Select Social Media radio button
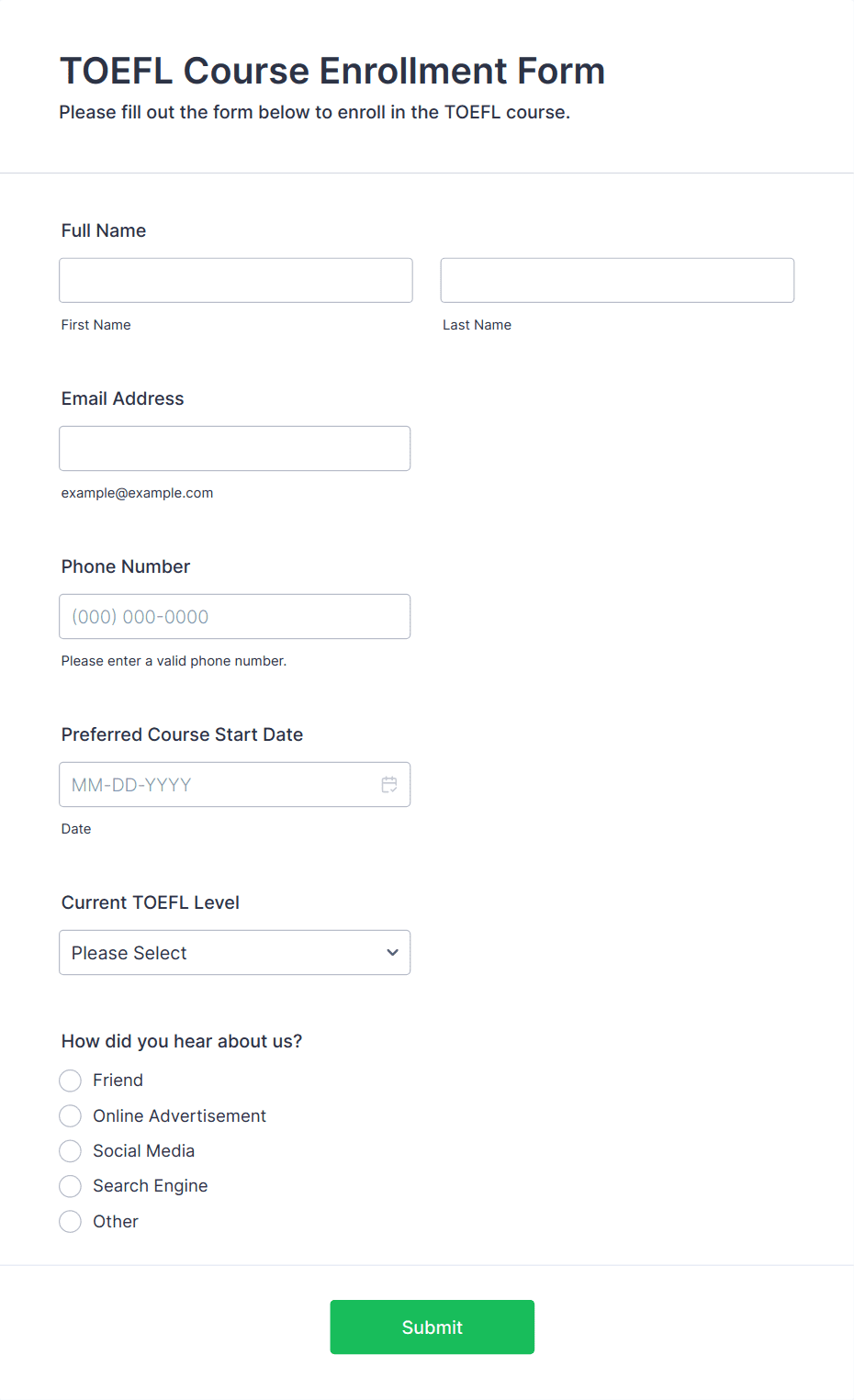854x1400 pixels. [x=71, y=1151]
